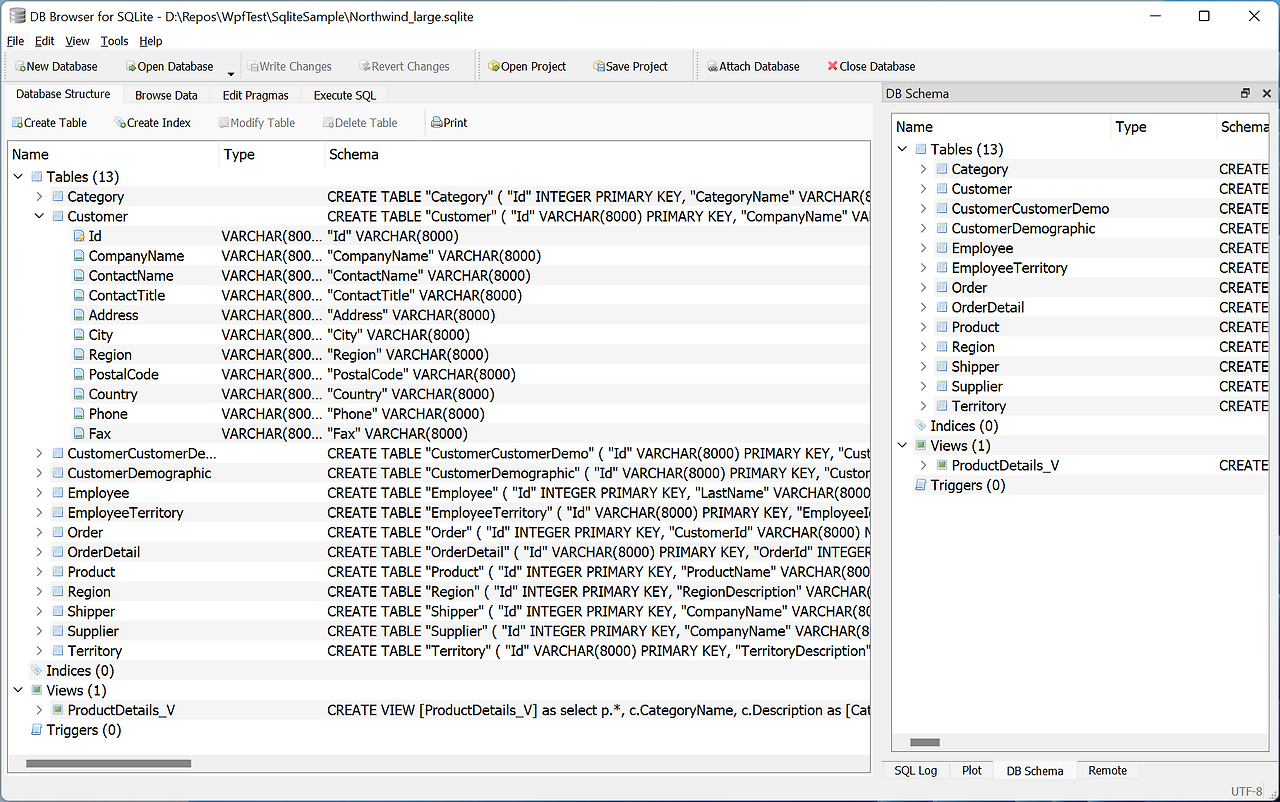Attach another database
1280x802 pixels.
(753, 66)
